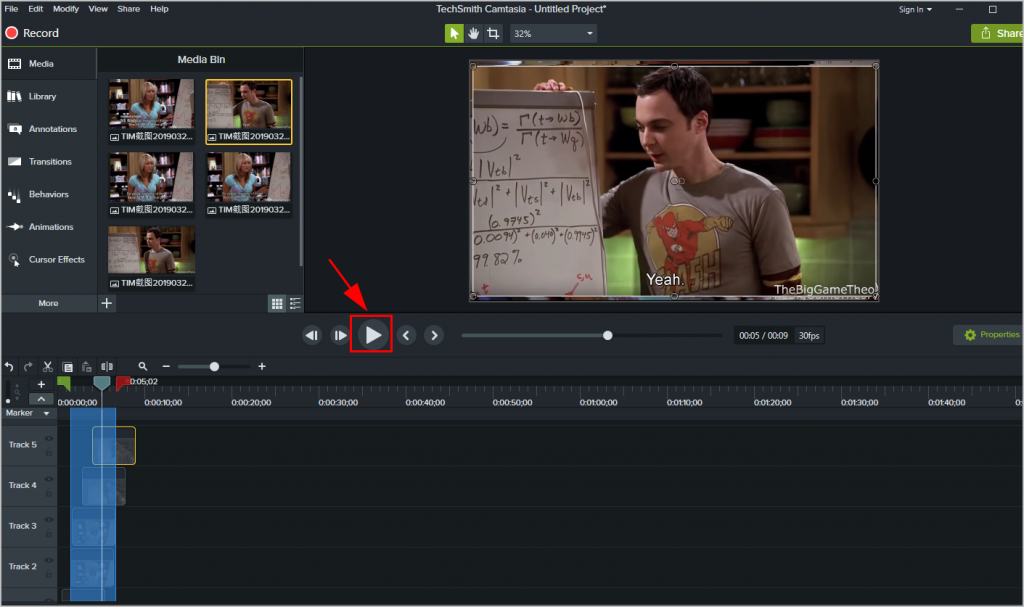
Task: Open the Modify menu
Action: (x=65, y=8)
